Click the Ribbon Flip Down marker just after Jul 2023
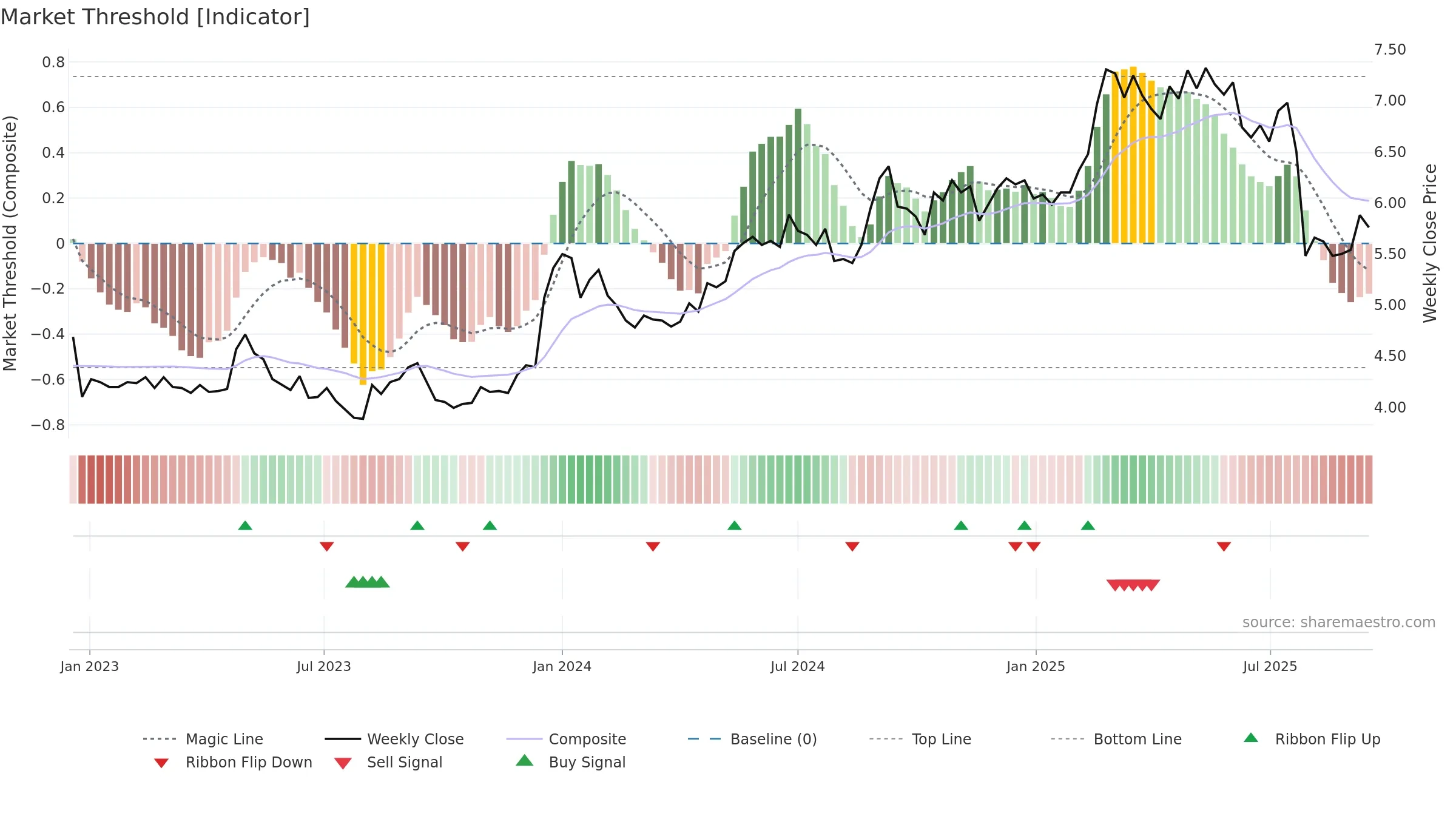Viewport: 1456px width, 819px height. click(326, 547)
